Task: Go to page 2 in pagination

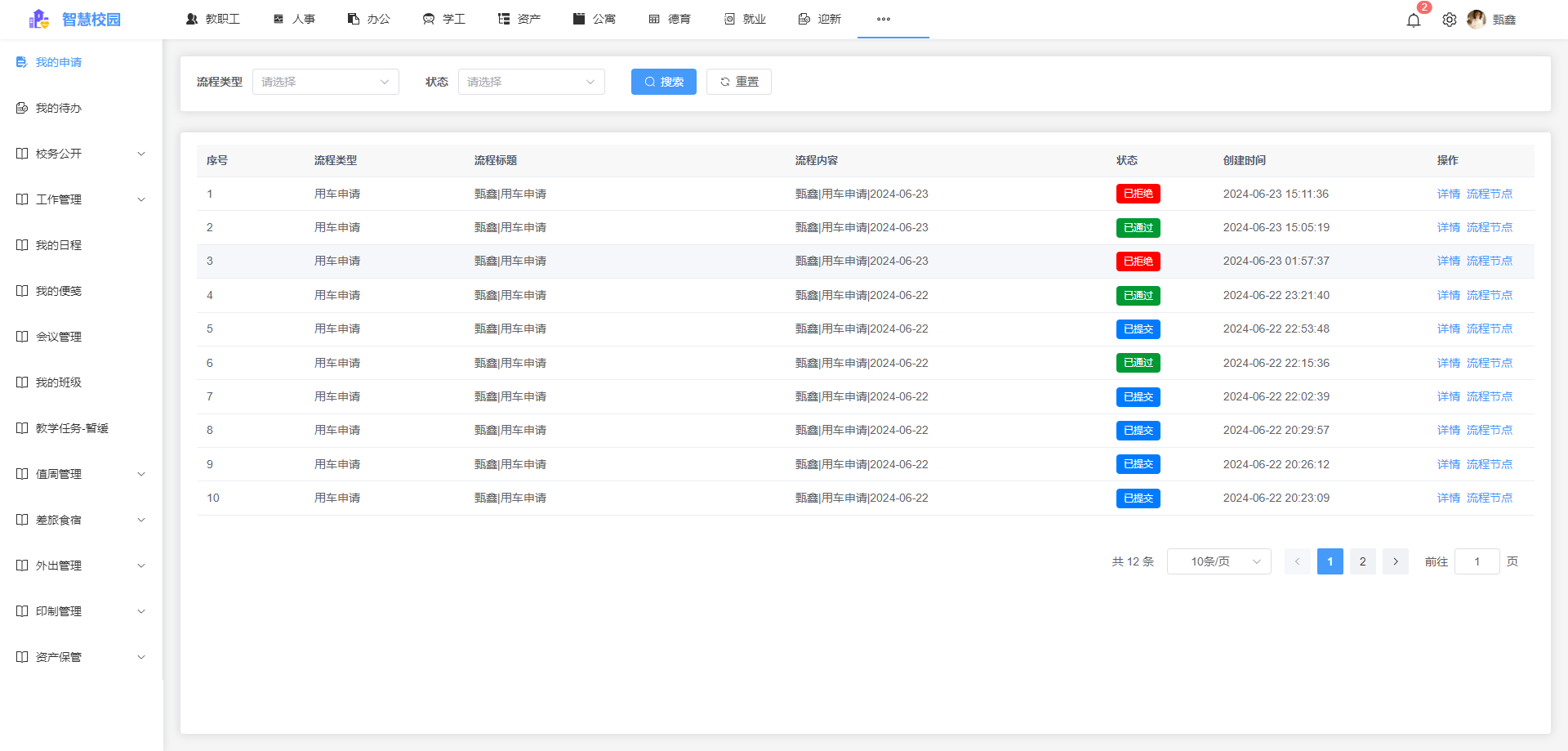Action: [x=1362, y=561]
